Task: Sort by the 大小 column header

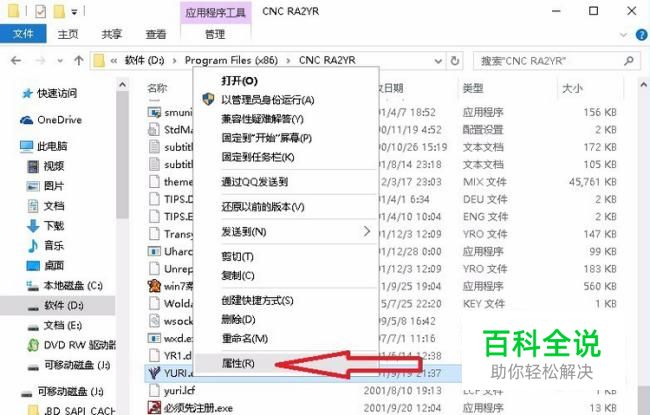Action: coord(572,88)
